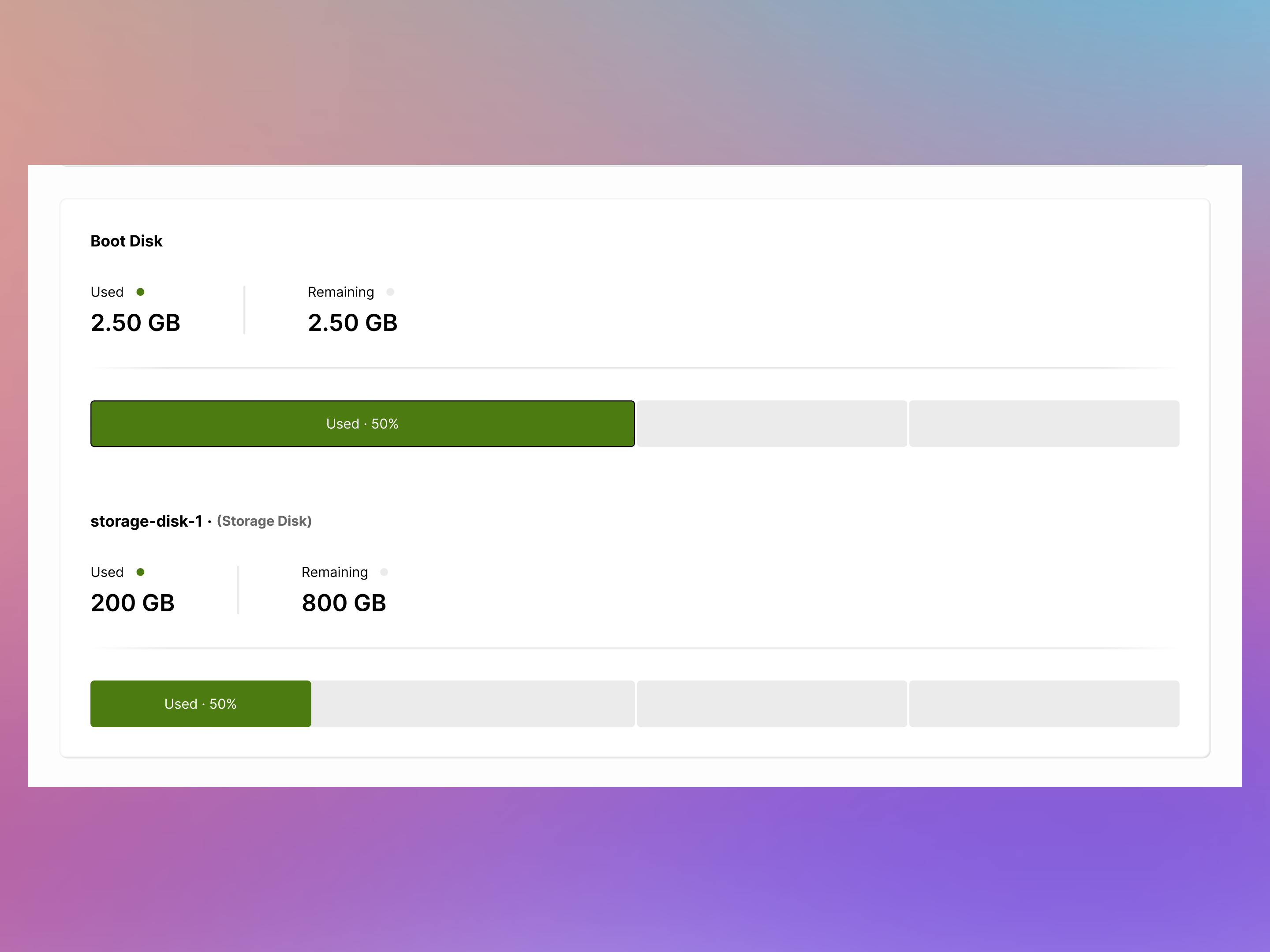The image size is (1270, 952).
Task: Click the Boot Disk 2.50 GB remaining value
Action: [x=352, y=323]
